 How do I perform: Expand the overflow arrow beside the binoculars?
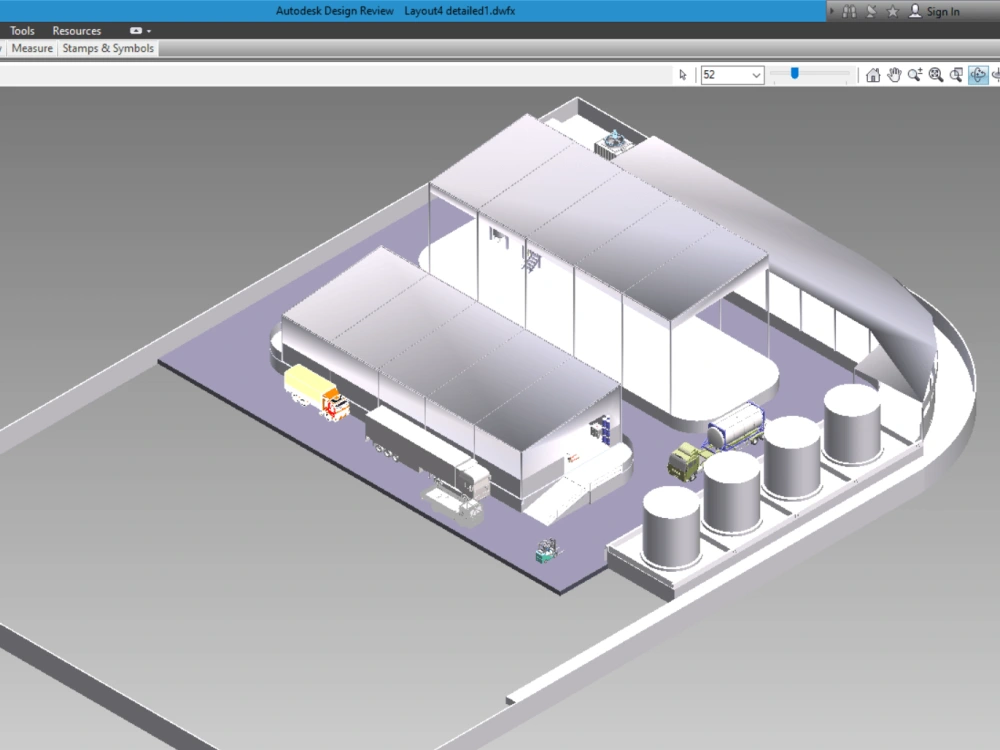[831, 11]
